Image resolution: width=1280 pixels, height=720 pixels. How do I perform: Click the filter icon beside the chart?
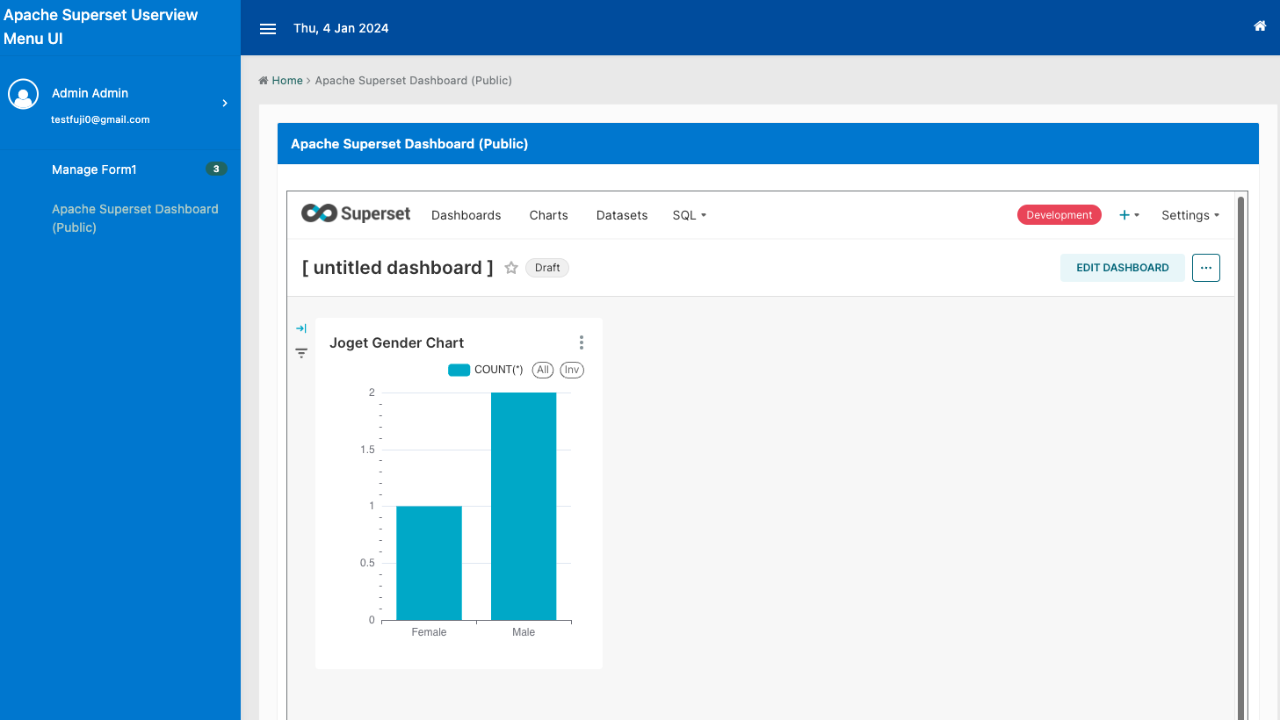point(301,353)
